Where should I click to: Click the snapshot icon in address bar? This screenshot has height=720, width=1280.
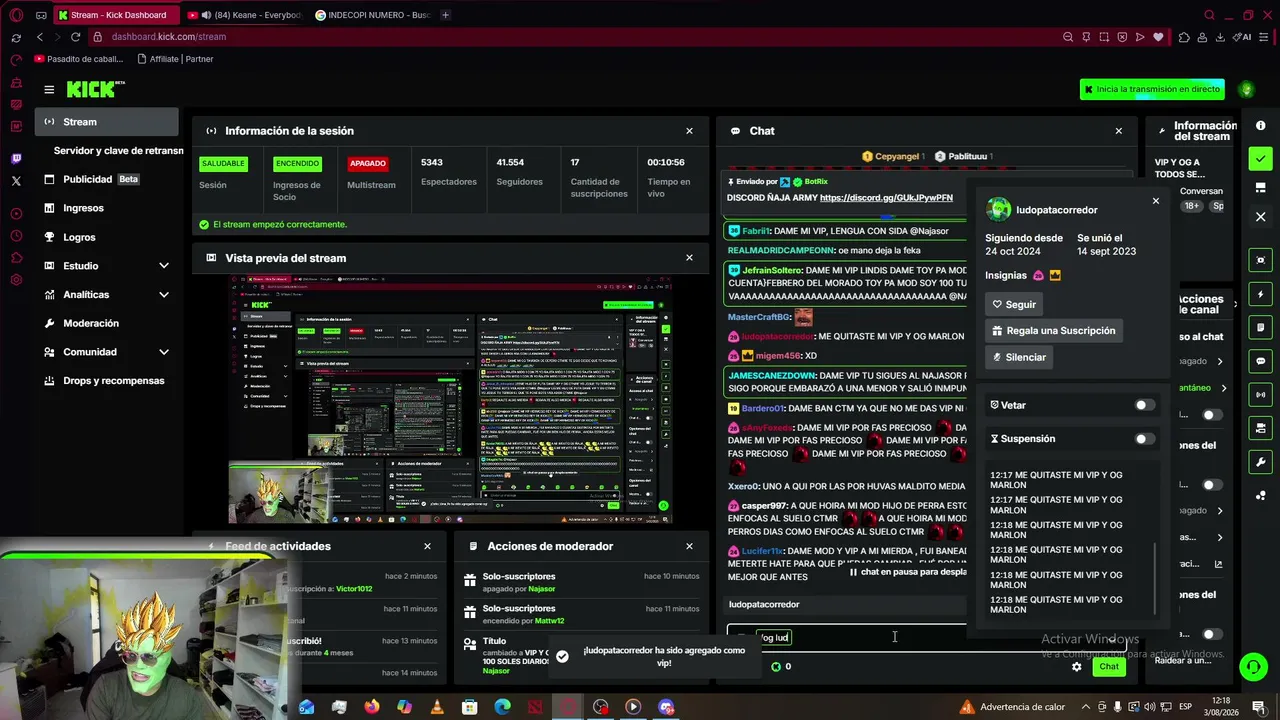pyautogui.click(x=1104, y=37)
